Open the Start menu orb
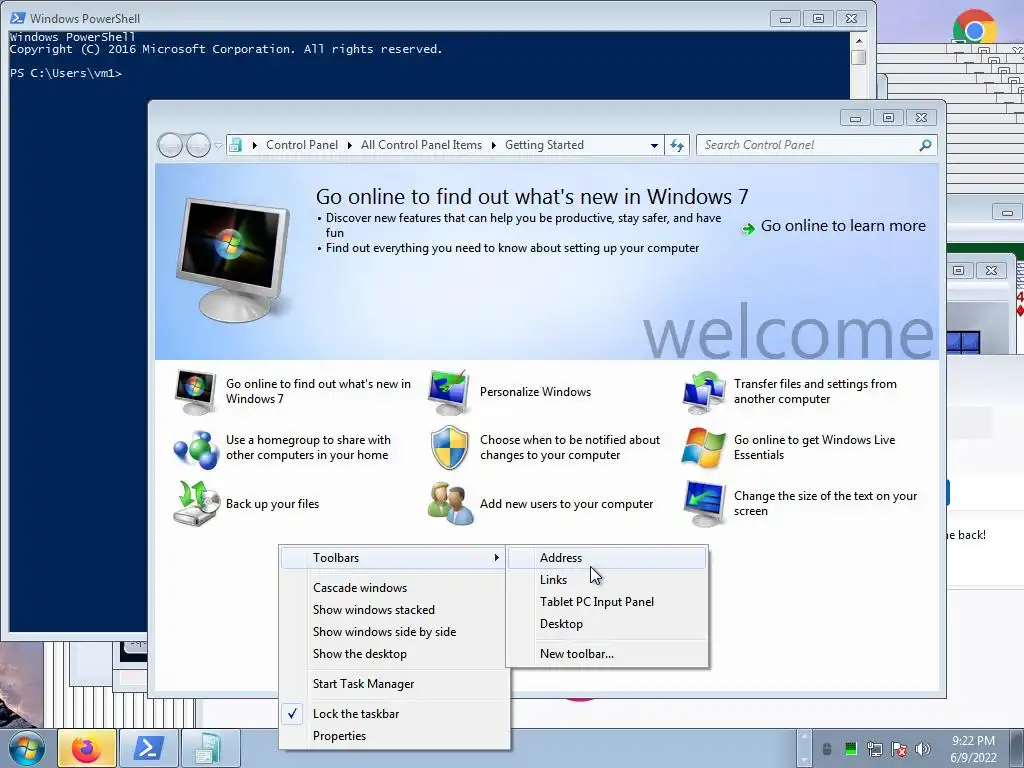This screenshot has width=1024, height=768. [x=27, y=748]
